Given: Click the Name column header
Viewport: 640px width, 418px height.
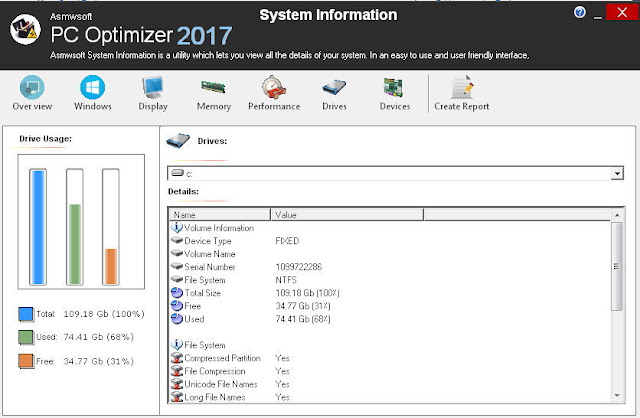Looking at the screenshot, I should click(x=220, y=214).
